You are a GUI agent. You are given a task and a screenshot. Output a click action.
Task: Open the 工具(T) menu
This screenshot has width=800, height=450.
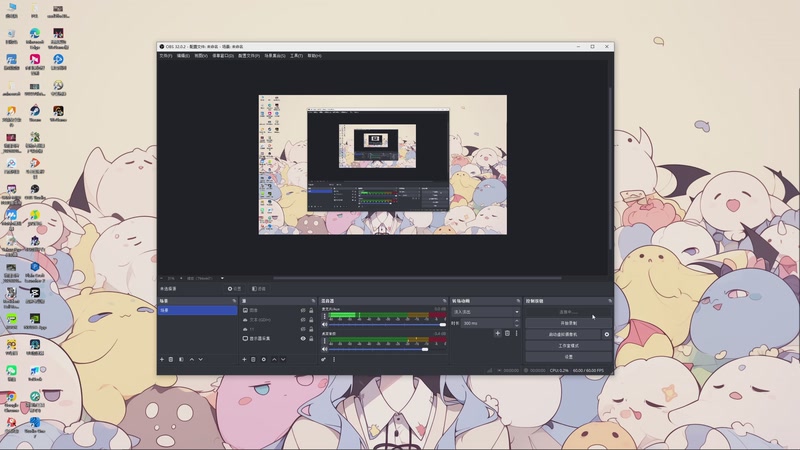(x=296, y=56)
